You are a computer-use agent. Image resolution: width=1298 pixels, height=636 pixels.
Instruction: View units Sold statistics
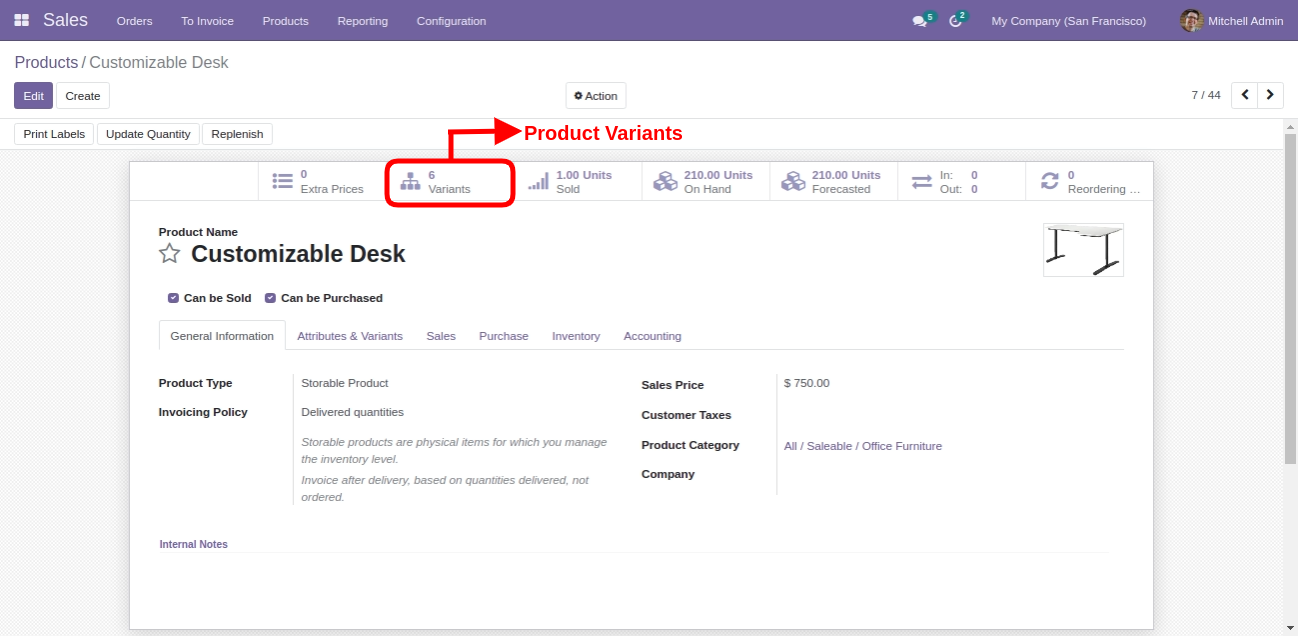[577, 182]
